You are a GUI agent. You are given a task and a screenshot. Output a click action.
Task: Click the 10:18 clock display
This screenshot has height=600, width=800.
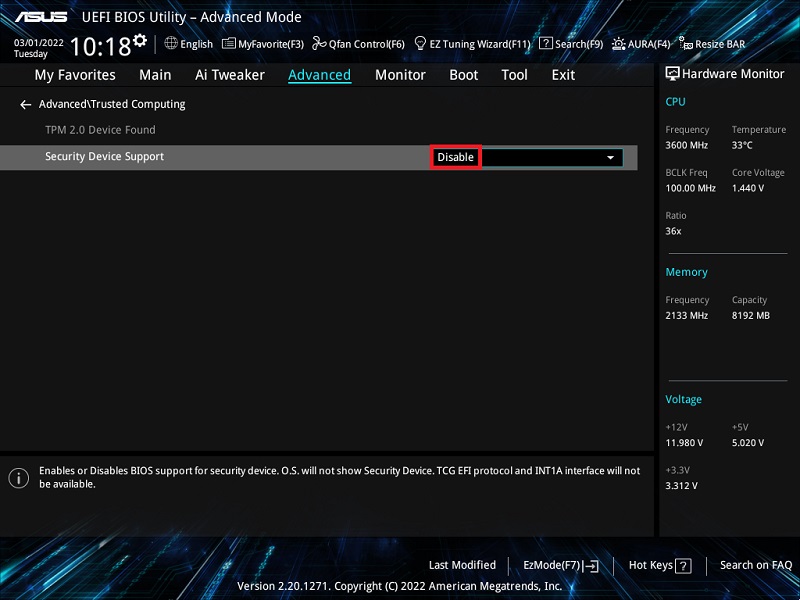click(x=101, y=47)
